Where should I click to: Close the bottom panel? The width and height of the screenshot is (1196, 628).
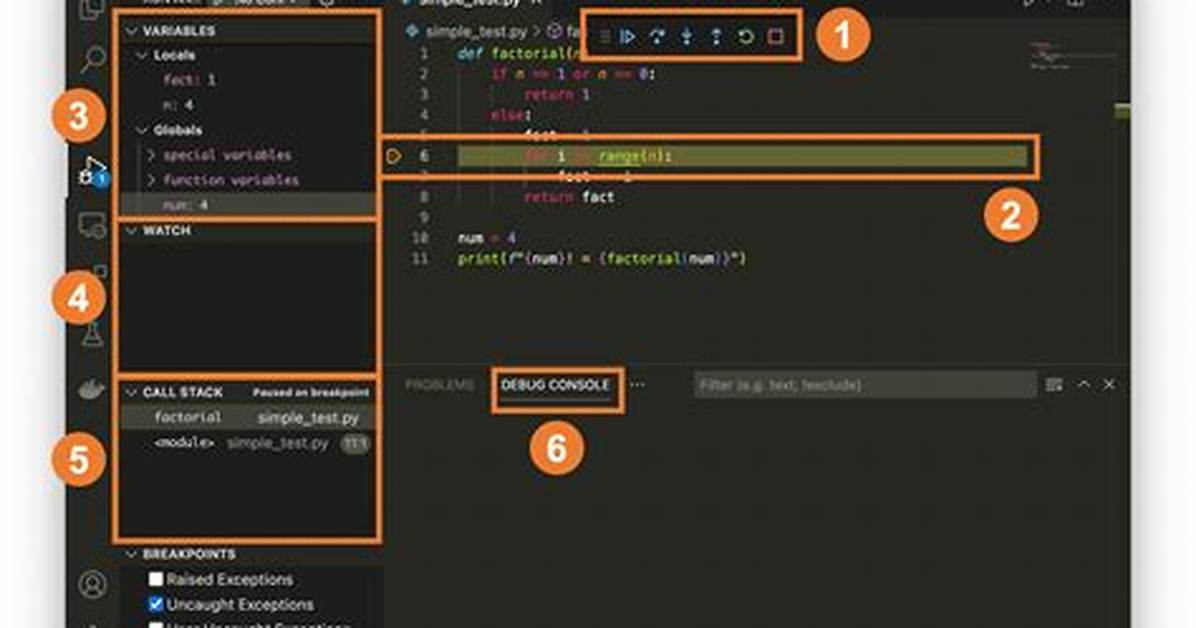(x=1109, y=385)
